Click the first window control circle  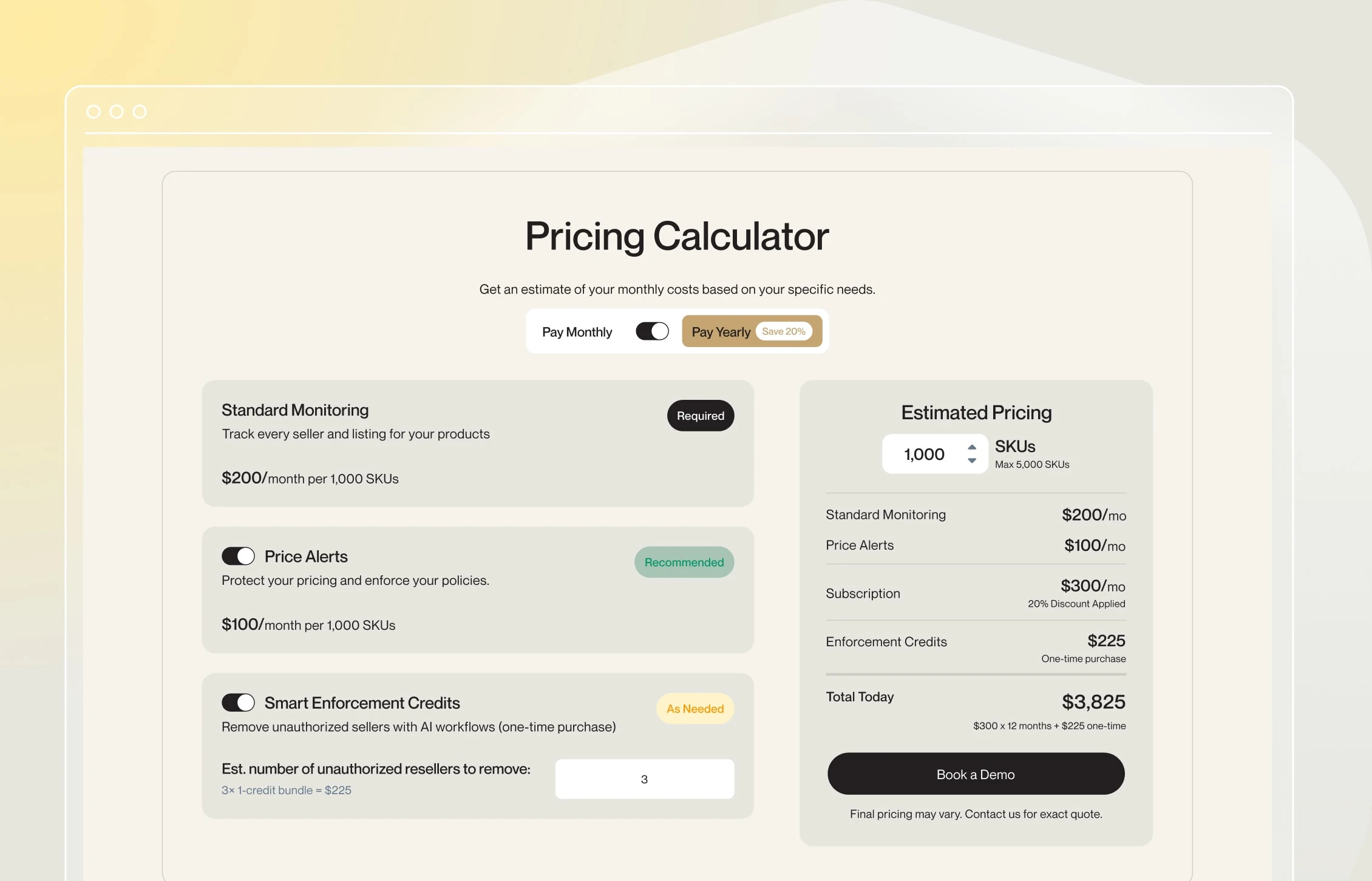[x=93, y=112]
